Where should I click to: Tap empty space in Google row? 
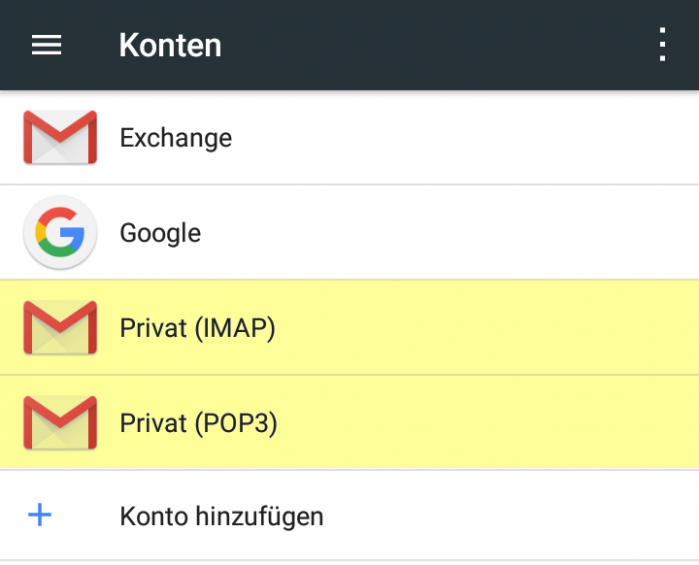click(480, 233)
